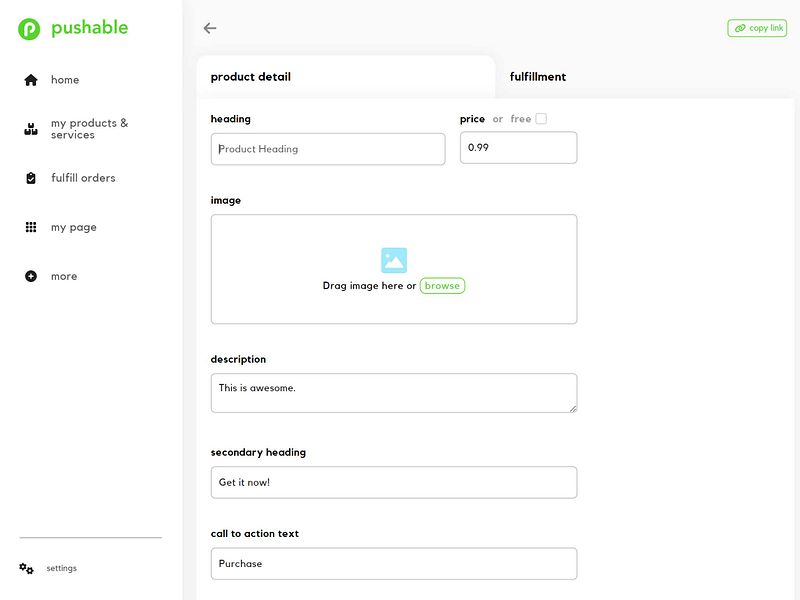Open settings at bottom of sidebar

tap(61, 567)
